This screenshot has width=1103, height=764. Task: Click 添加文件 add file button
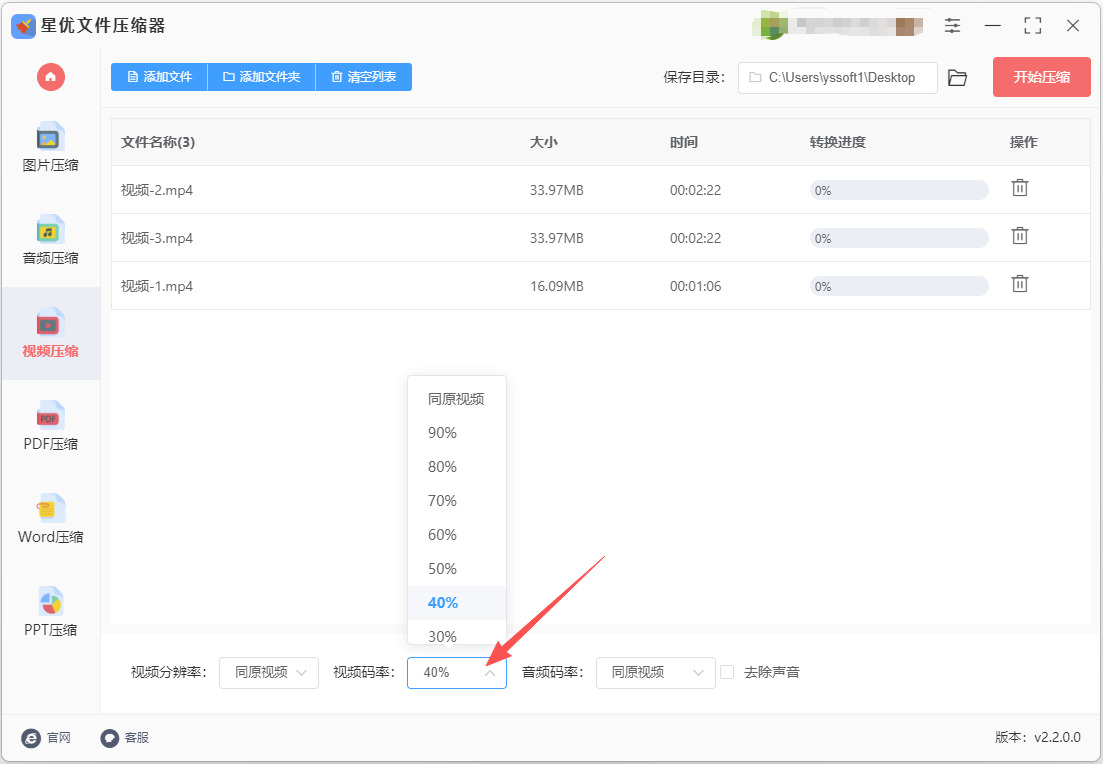159,77
